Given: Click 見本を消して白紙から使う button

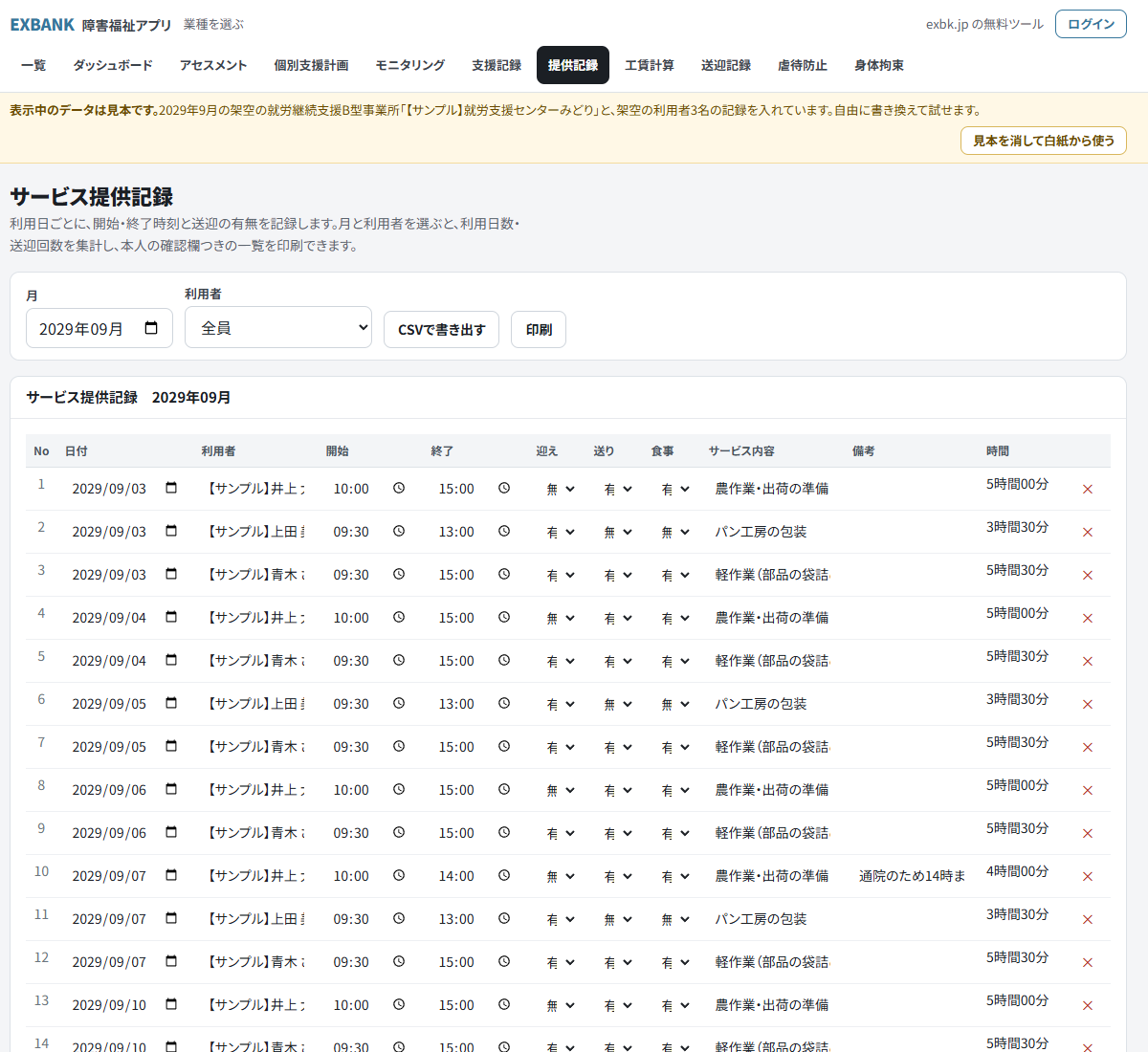Looking at the screenshot, I should pos(1044,141).
